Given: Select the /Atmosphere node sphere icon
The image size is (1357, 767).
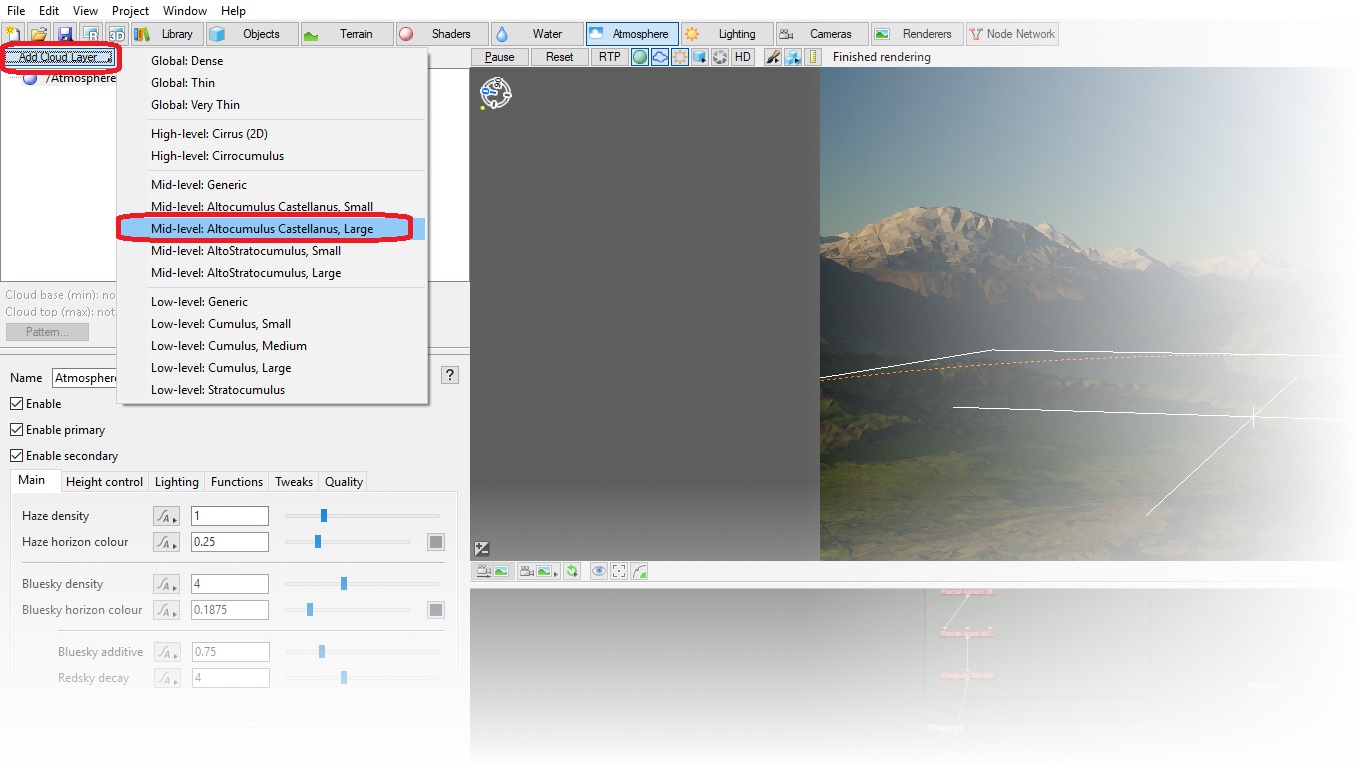Looking at the screenshot, I should (x=30, y=78).
